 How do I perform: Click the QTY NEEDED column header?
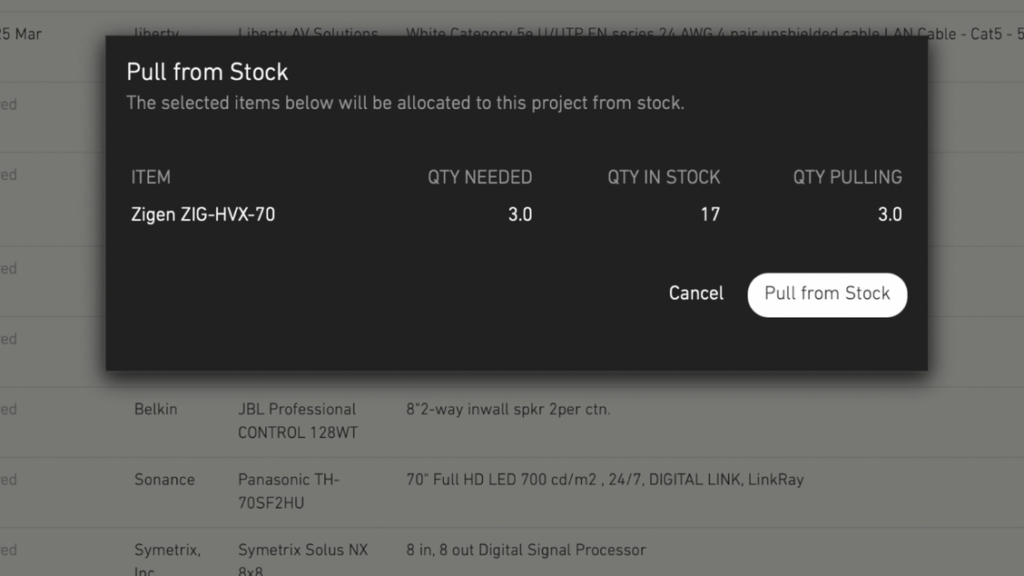480,177
